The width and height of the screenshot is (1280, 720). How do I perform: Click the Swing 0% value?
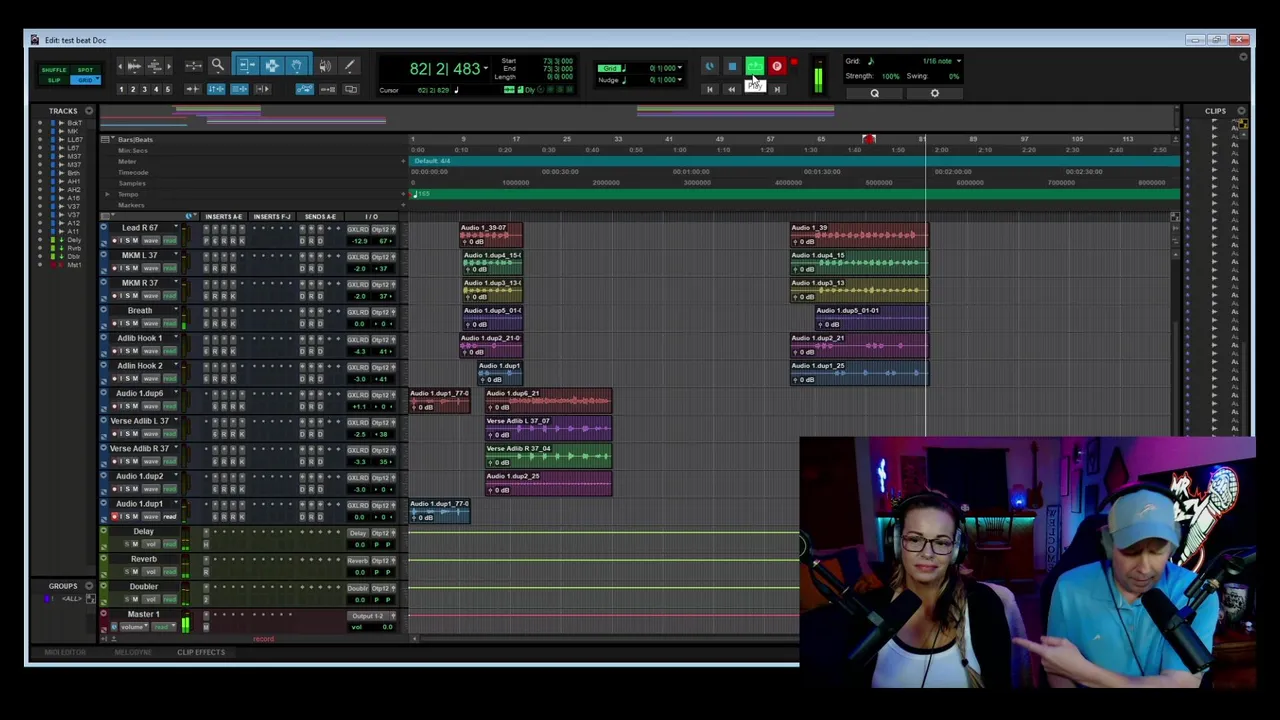coord(954,76)
